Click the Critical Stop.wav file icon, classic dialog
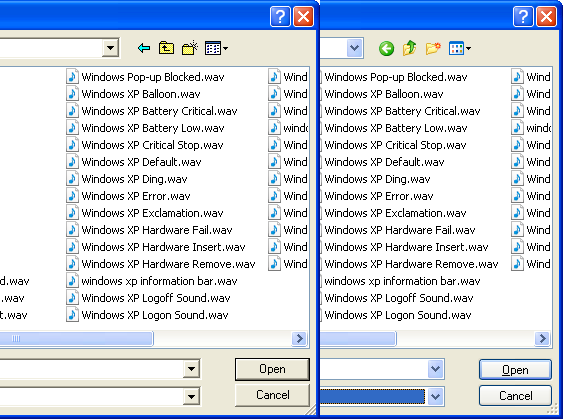 click(x=72, y=145)
